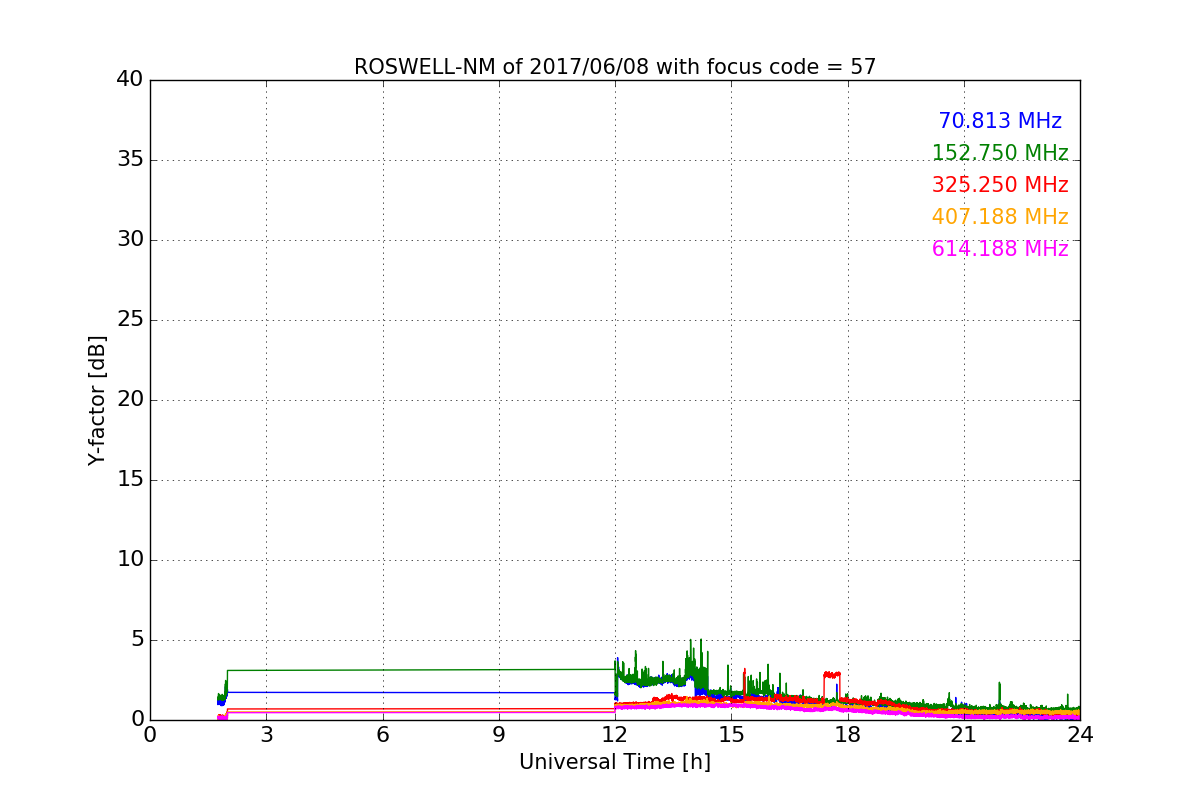Click the 'Universal Time [h]' axis label
Image resolution: width=1200 pixels, height=800 pixels.
click(615, 762)
